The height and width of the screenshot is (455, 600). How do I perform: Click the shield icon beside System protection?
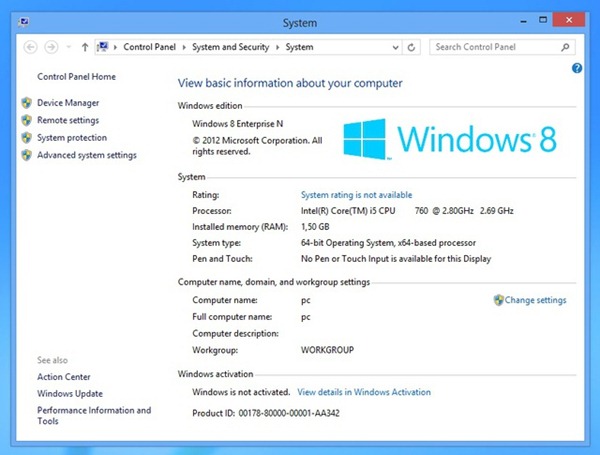pyautogui.click(x=26, y=137)
